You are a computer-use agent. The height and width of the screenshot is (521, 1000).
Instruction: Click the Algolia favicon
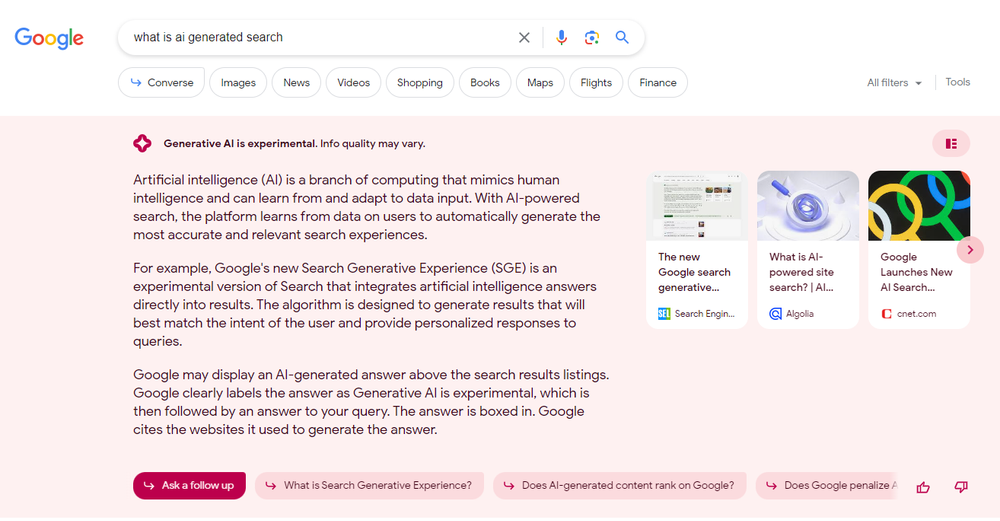click(776, 314)
